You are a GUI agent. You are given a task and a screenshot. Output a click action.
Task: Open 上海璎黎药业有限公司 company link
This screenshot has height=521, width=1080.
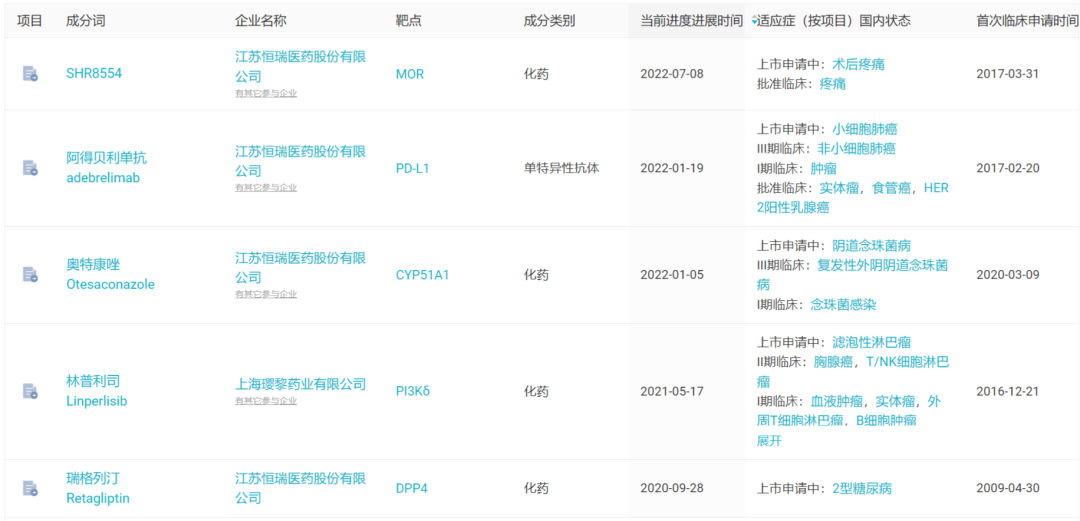300,384
